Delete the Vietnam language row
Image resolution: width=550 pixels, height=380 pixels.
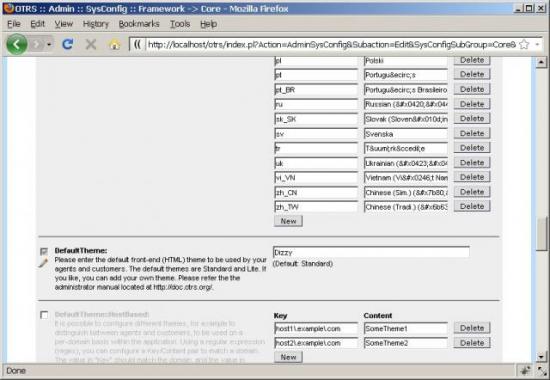click(472, 177)
